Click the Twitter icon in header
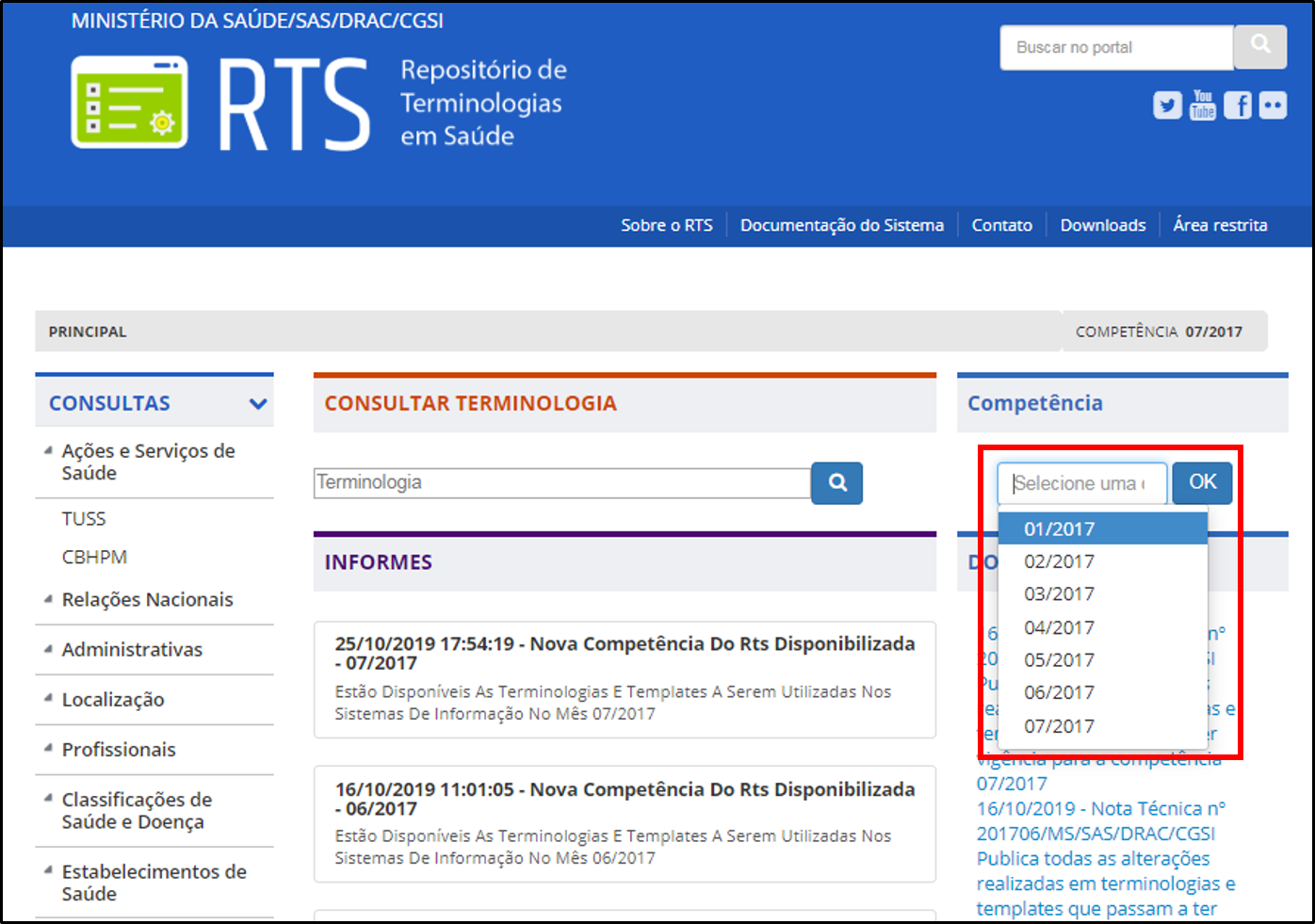 click(1167, 105)
